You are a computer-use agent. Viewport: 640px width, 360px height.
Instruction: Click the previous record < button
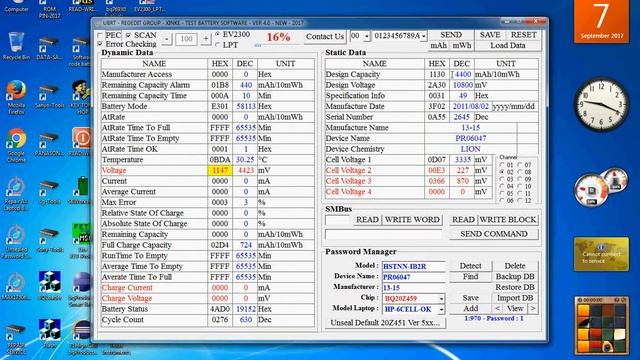498,309
